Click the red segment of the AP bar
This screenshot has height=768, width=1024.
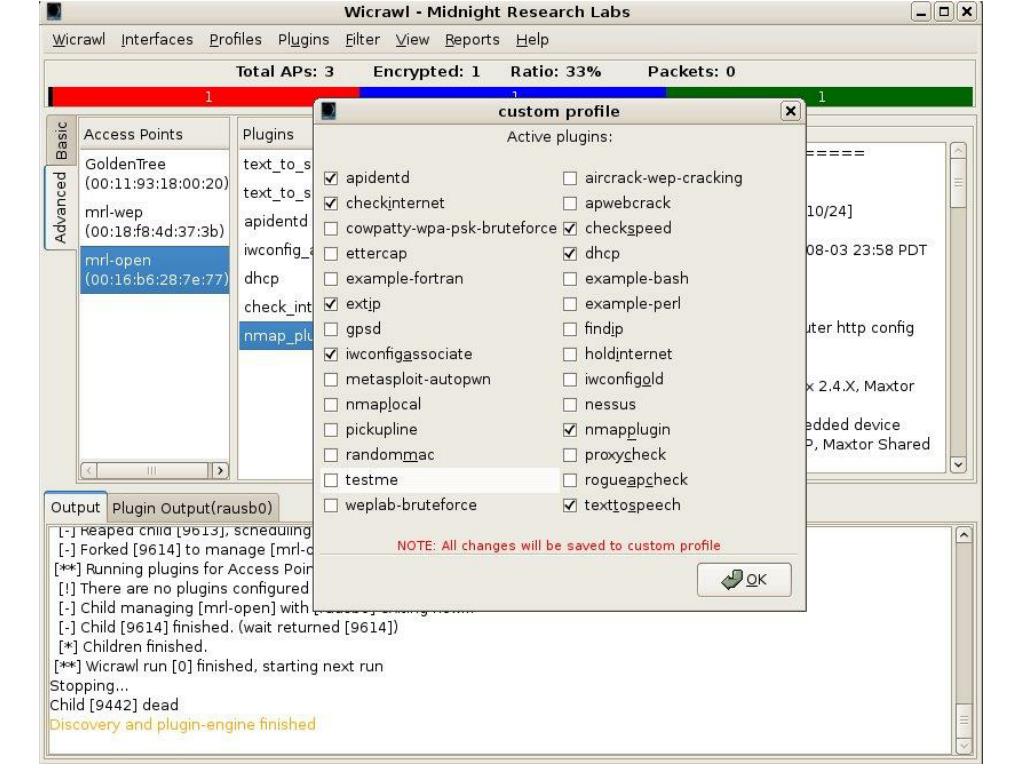tap(205, 97)
